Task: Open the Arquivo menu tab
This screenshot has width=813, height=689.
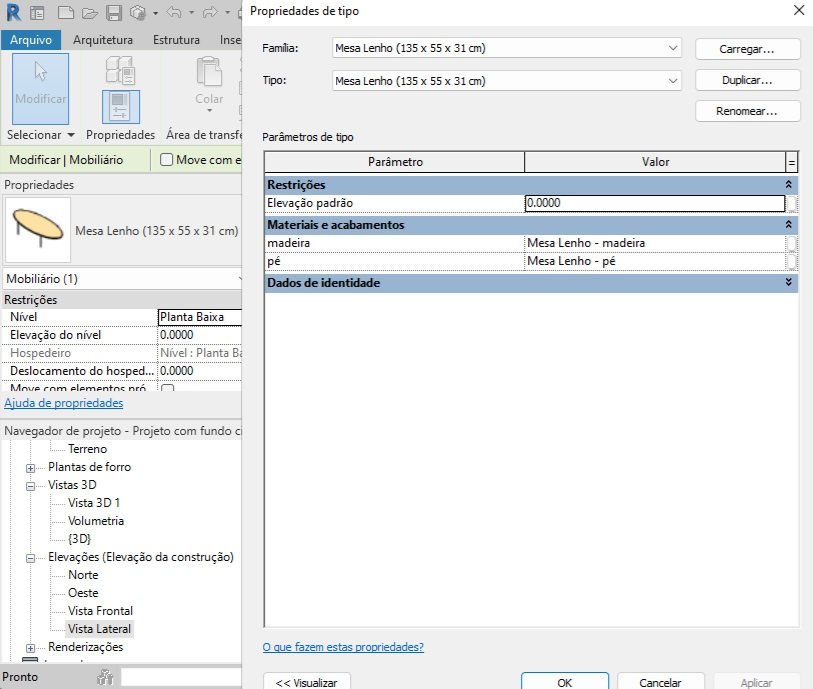Action: tap(31, 40)
